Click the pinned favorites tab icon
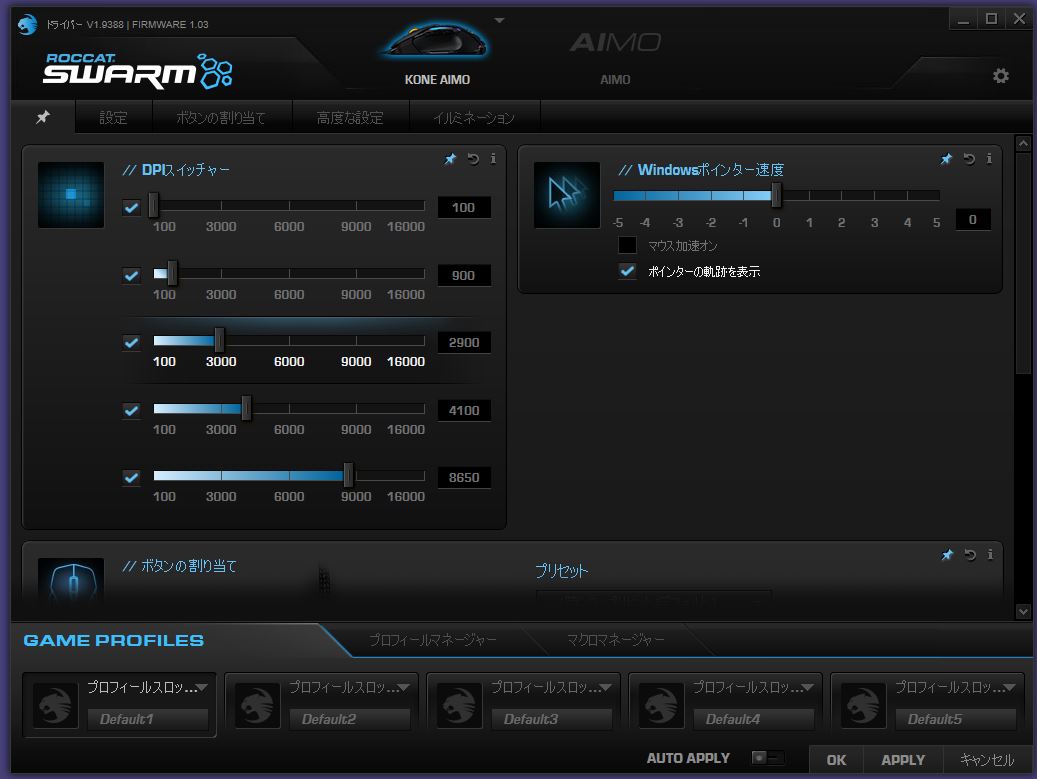 (43, 117)
